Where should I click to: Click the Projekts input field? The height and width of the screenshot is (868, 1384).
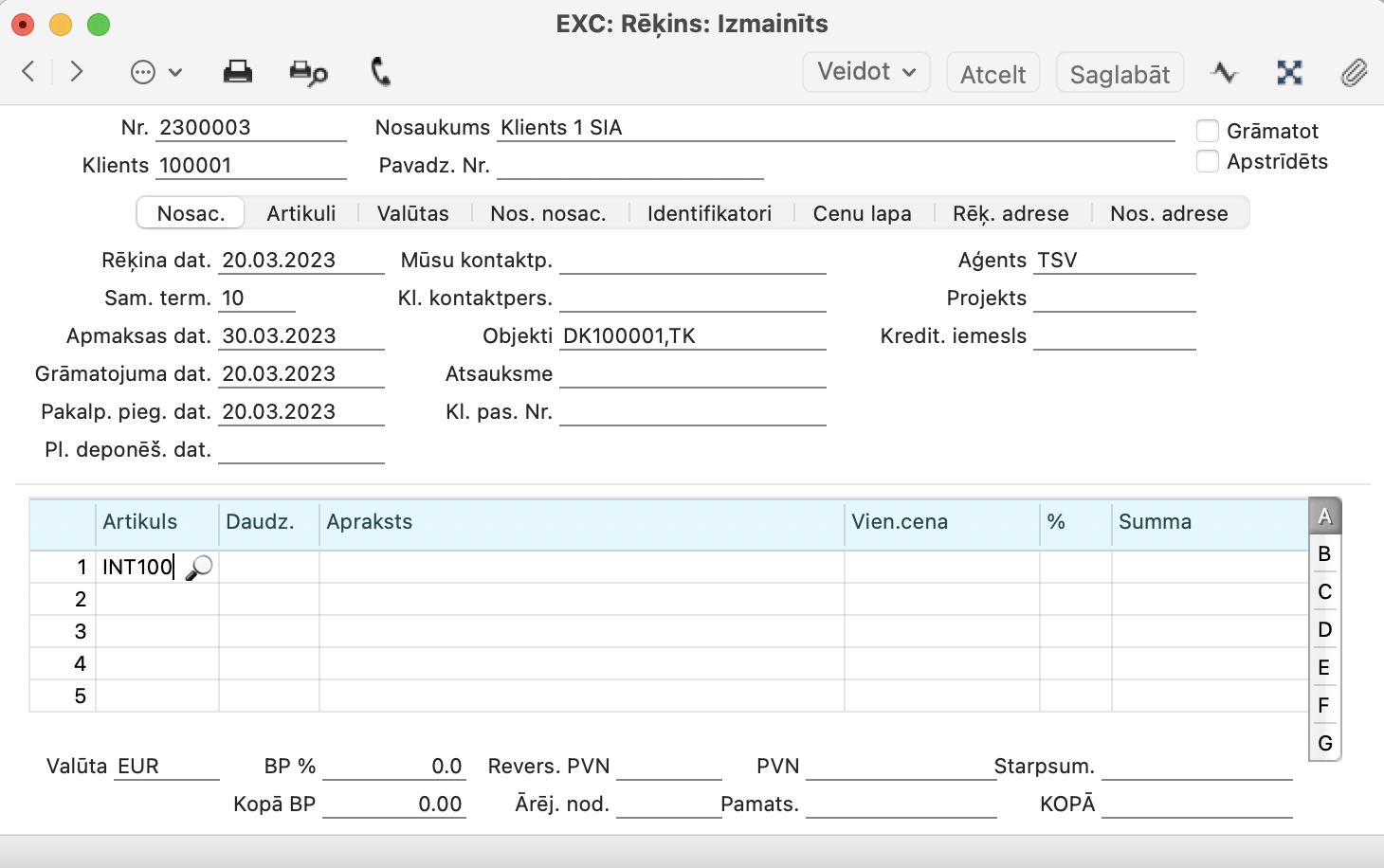[x=1114, y=298]
